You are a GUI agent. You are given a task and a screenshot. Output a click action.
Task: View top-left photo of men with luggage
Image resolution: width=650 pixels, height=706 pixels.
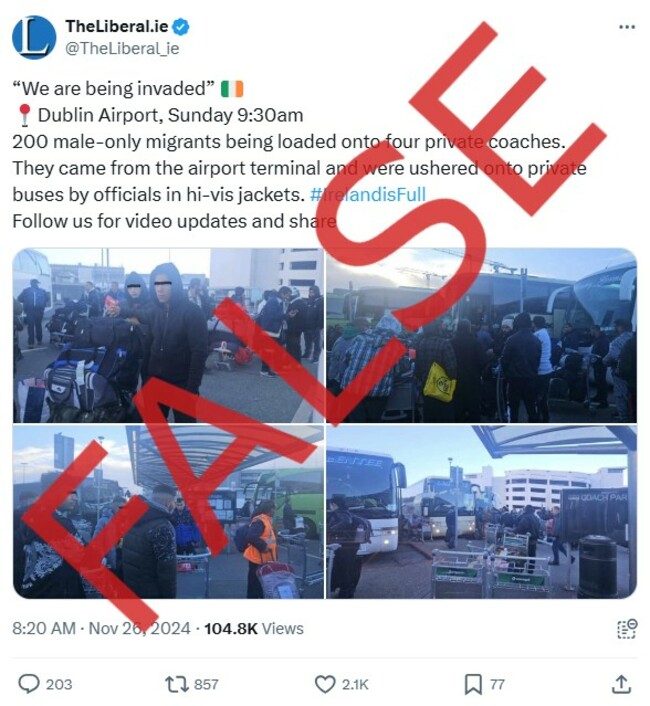pos(168,335)
